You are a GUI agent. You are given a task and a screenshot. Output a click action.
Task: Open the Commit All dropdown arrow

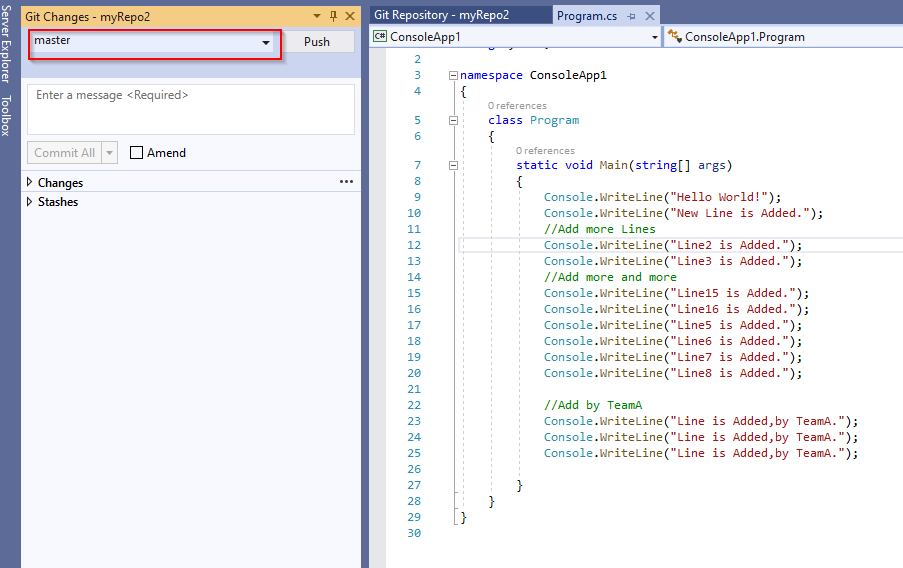[109, 153]
